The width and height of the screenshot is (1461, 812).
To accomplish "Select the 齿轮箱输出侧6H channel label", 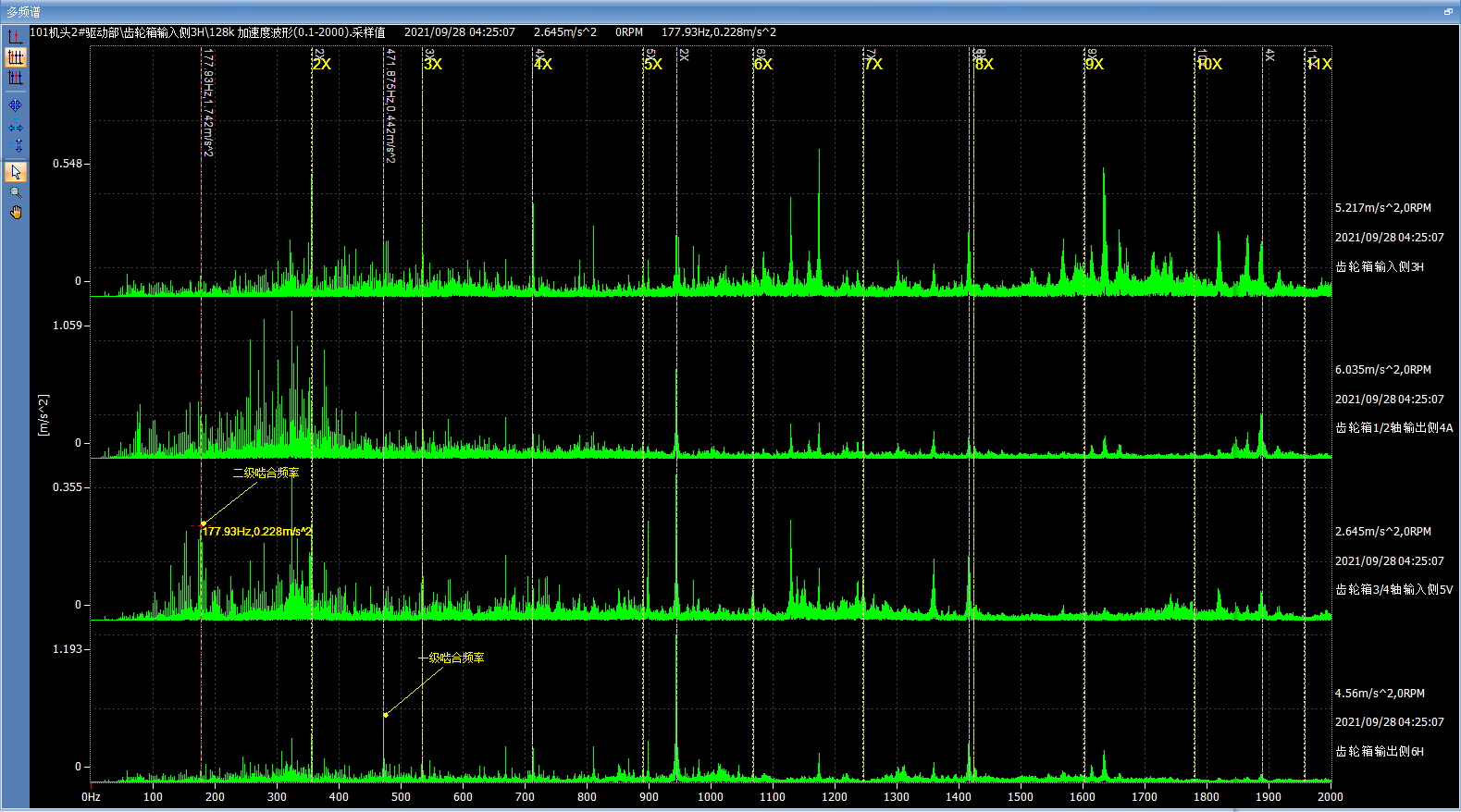I will click(1379, 751).
